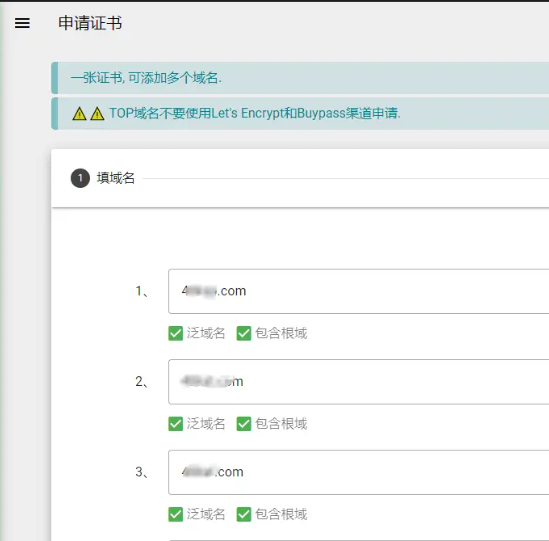Toggle 包含根域 checkbox for domain 3
The width and height of the screenshot is (549, 541).
(244, 514)
